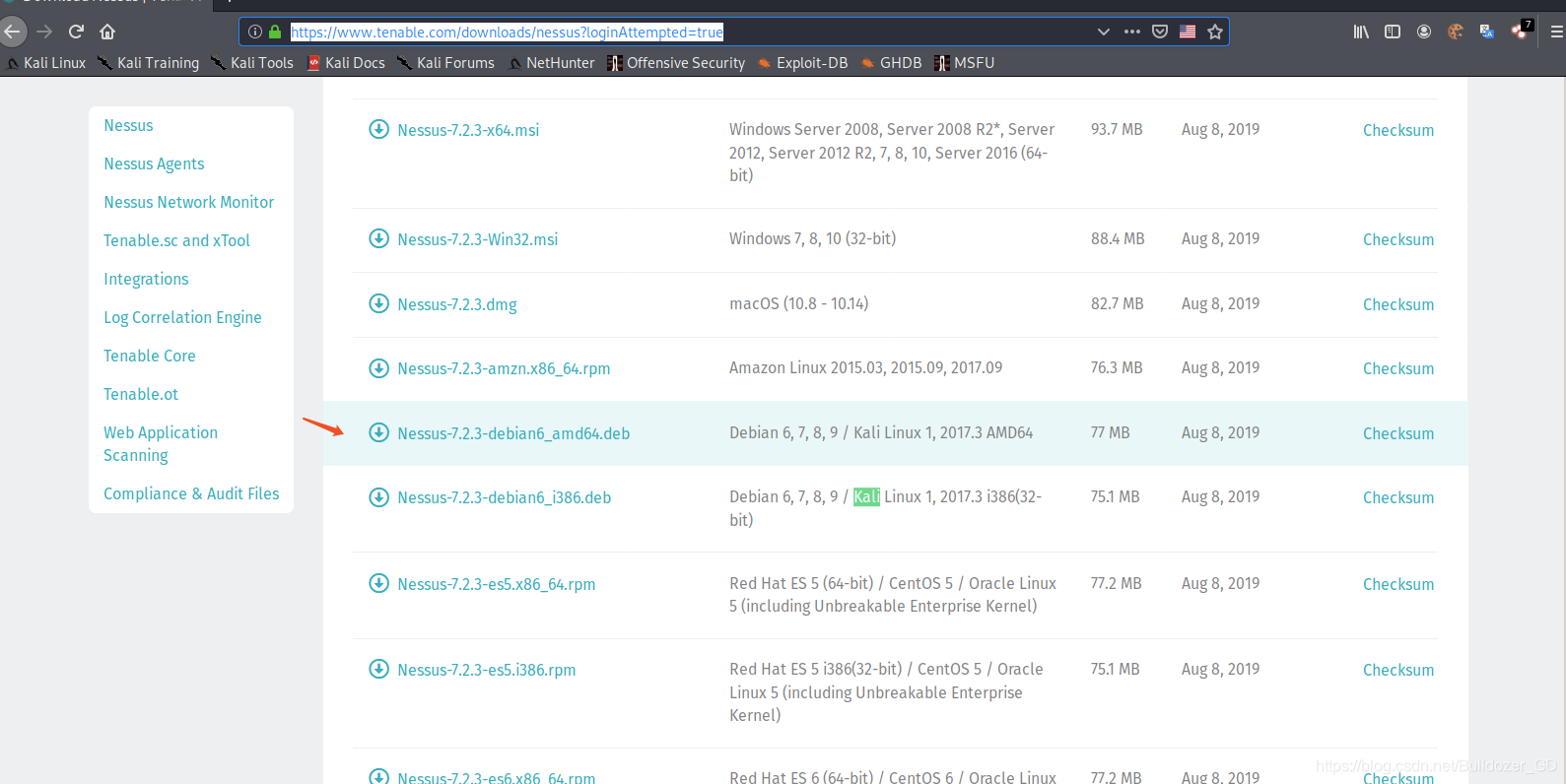Open Tenable.ot section
This screenshot has width=1566, height=784.
(141, 394)
